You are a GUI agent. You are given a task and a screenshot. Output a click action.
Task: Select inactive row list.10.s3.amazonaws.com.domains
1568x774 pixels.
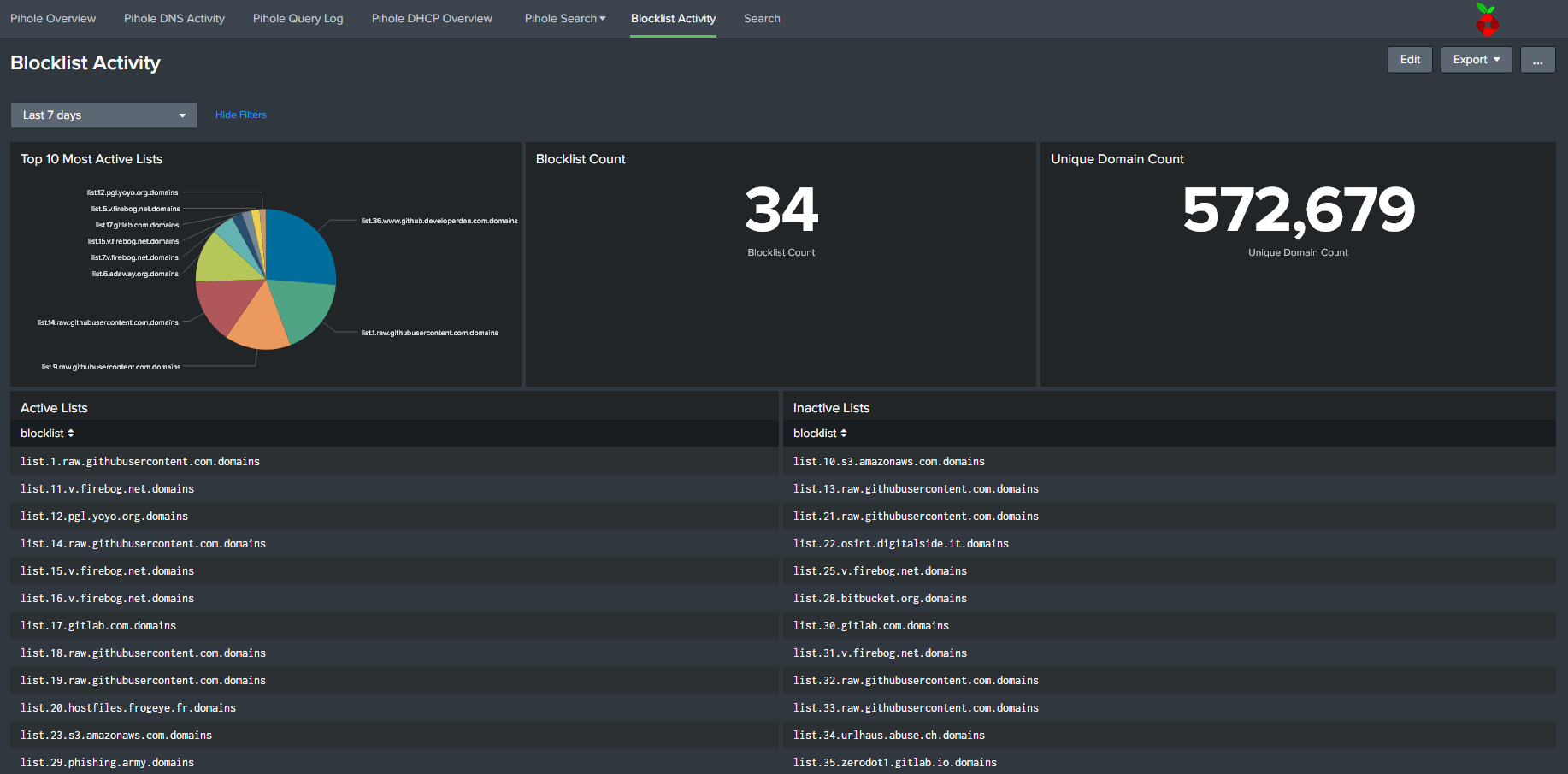click(1170, 461)
